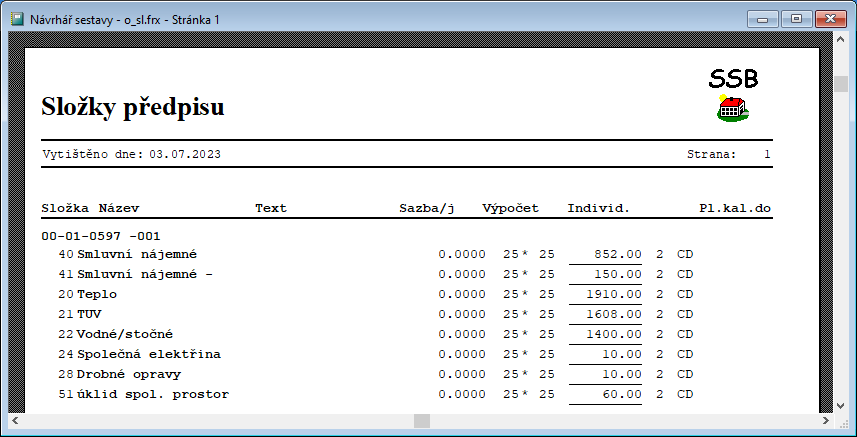The image size is (857, 437).
Task: Maximize the report preview window
Action: pos(796,18)
